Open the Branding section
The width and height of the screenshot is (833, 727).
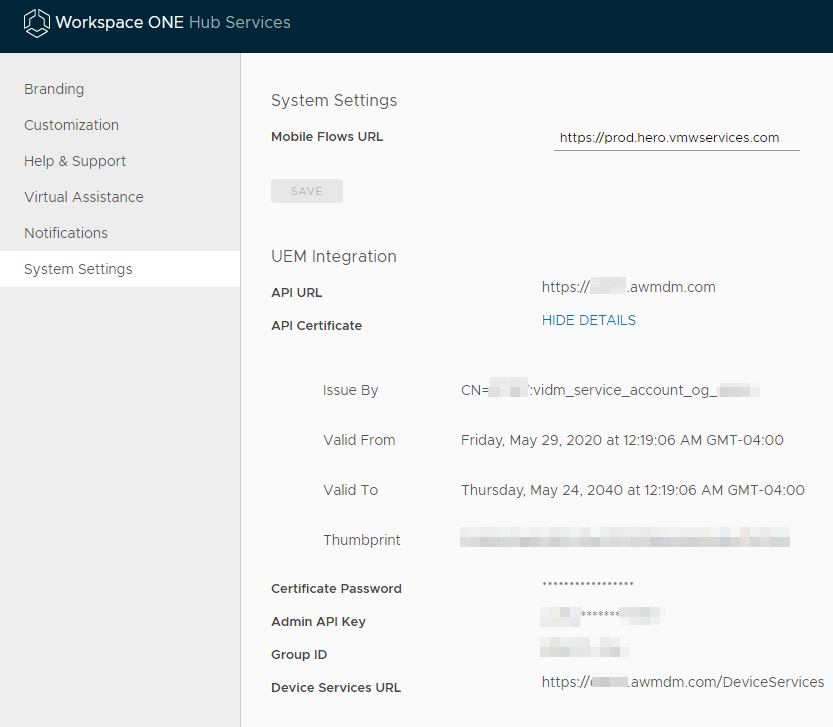[54, 89]
